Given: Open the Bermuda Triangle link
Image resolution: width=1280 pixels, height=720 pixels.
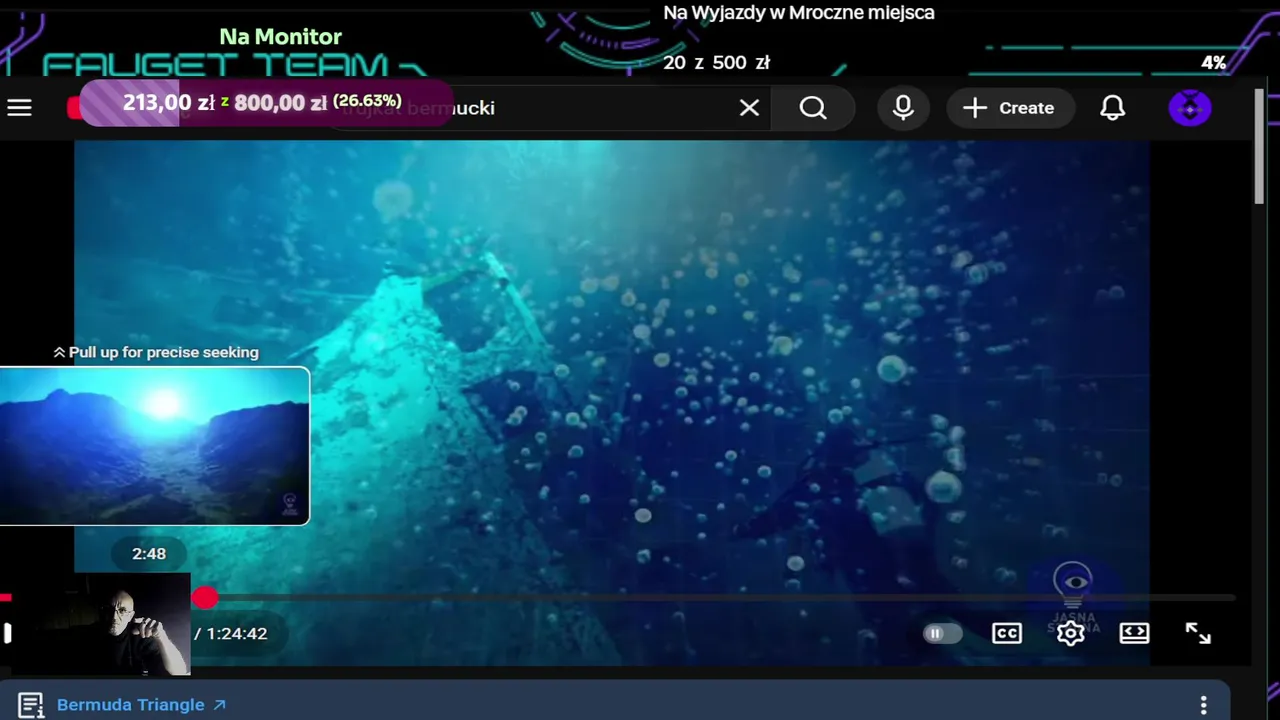Looking at the screenshot, I should [x=141, y=705].
